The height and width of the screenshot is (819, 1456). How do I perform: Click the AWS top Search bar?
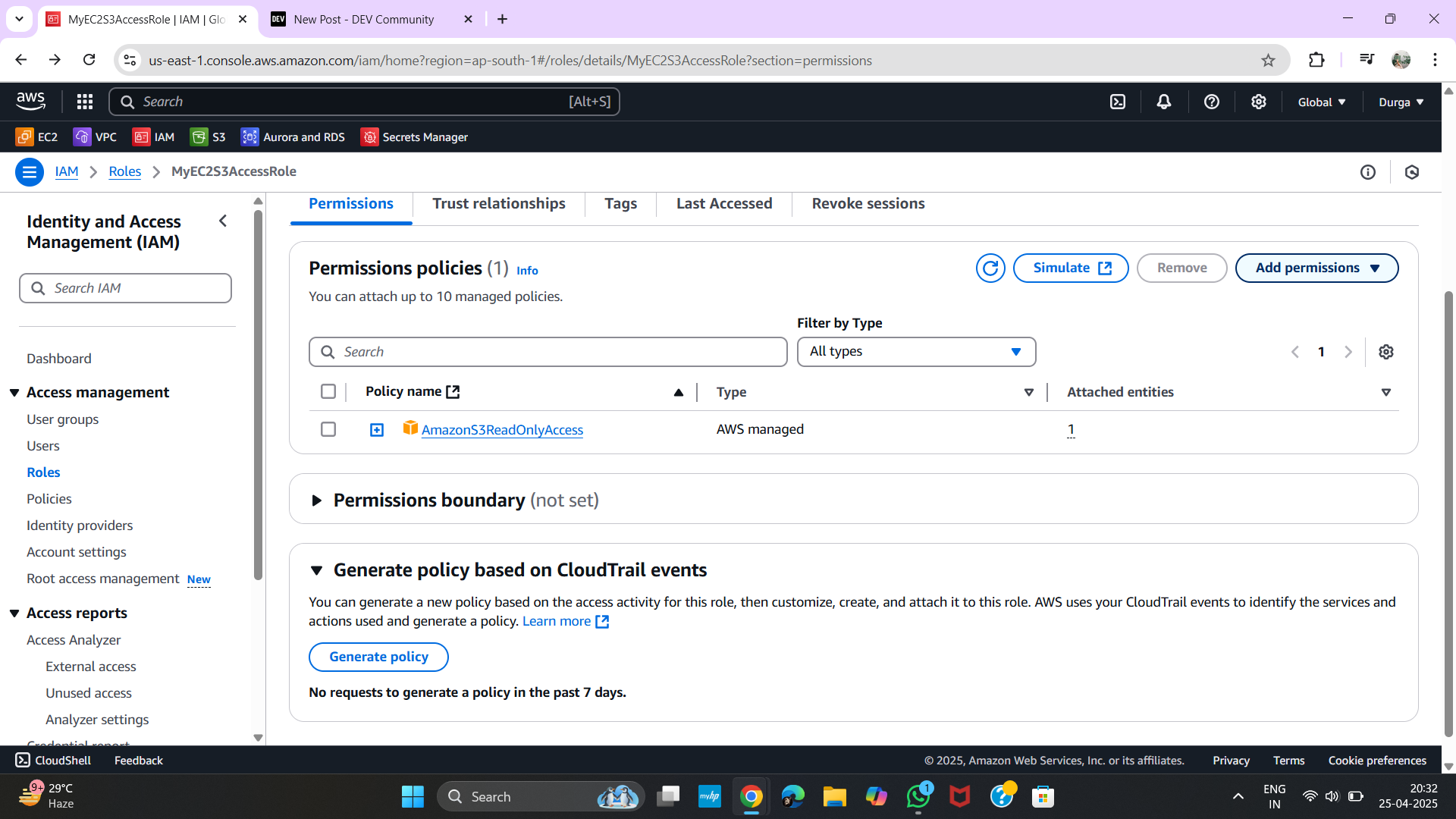(364, 102)
